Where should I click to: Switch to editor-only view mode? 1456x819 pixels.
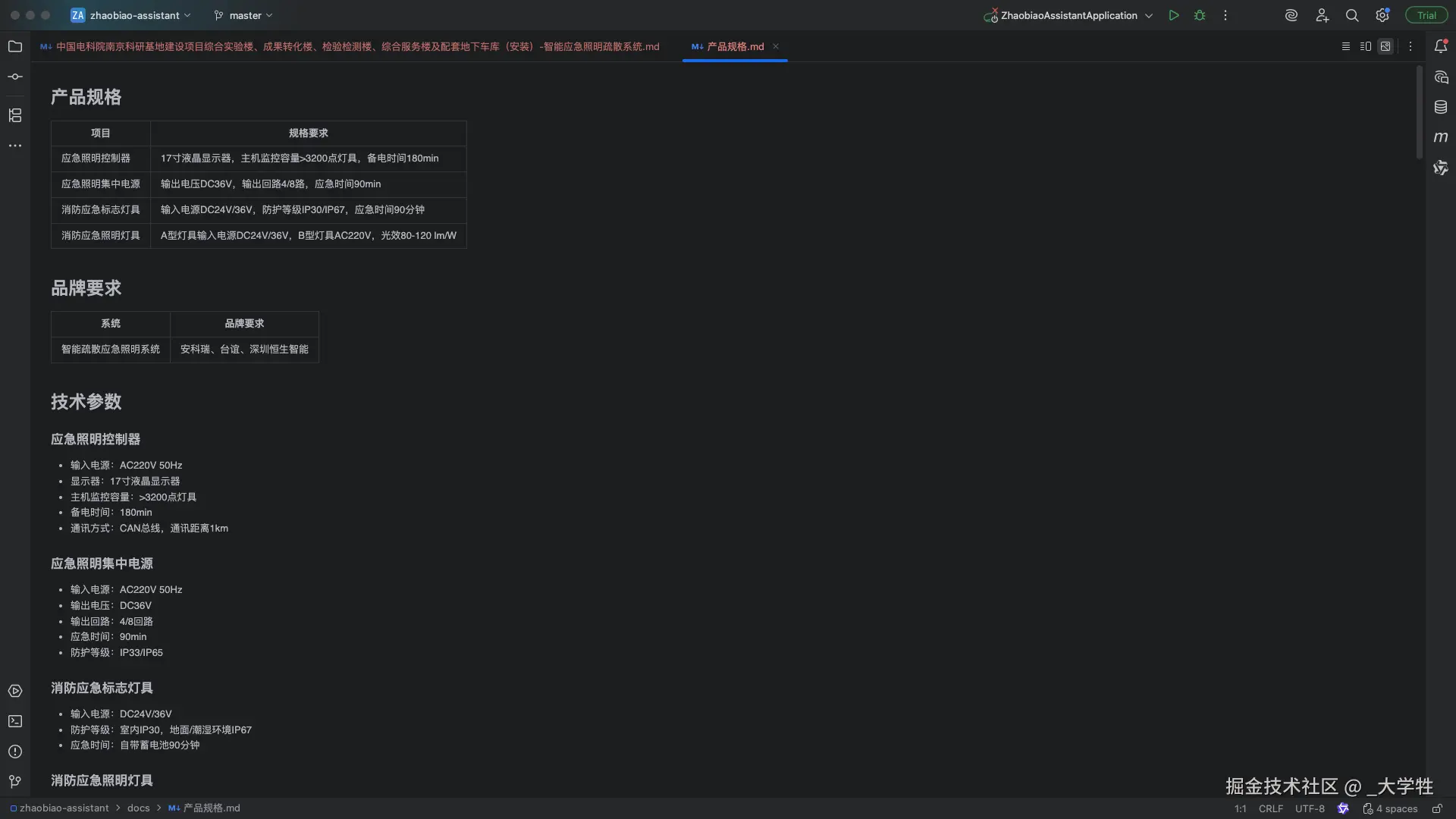coord(1346,46)
